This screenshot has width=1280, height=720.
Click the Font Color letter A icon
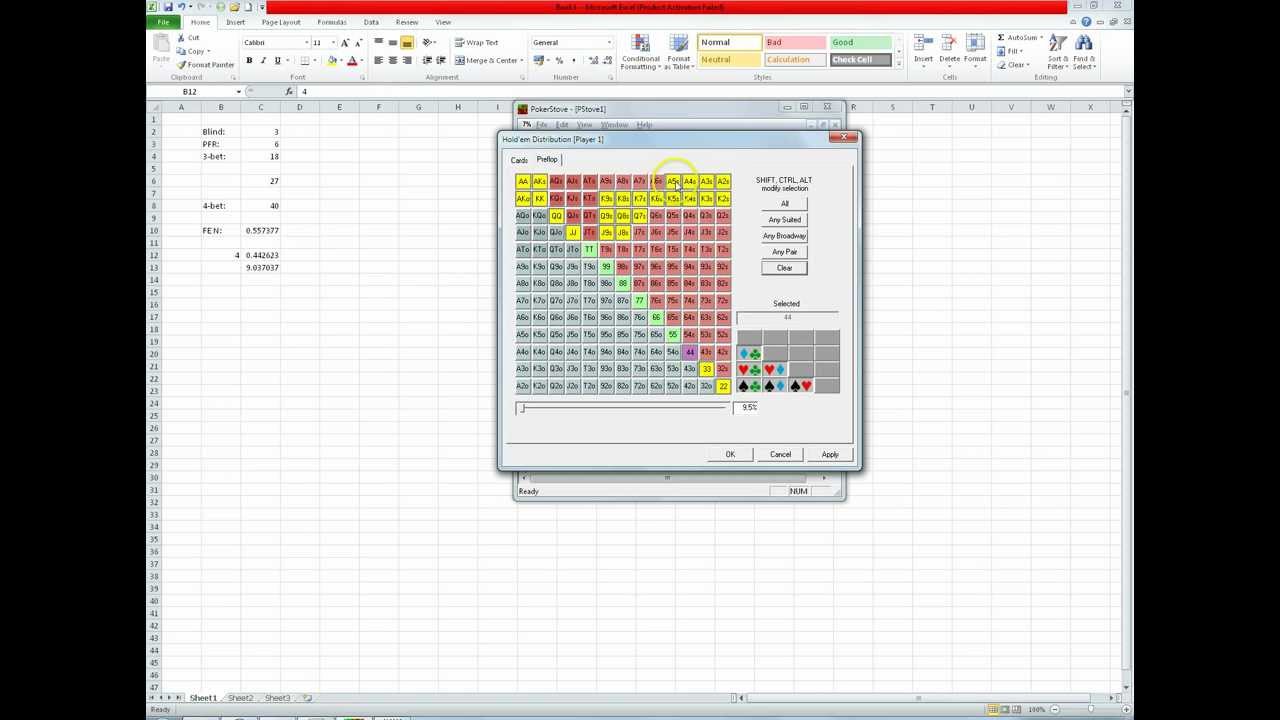pyautogui.click(x=351, y=61)
